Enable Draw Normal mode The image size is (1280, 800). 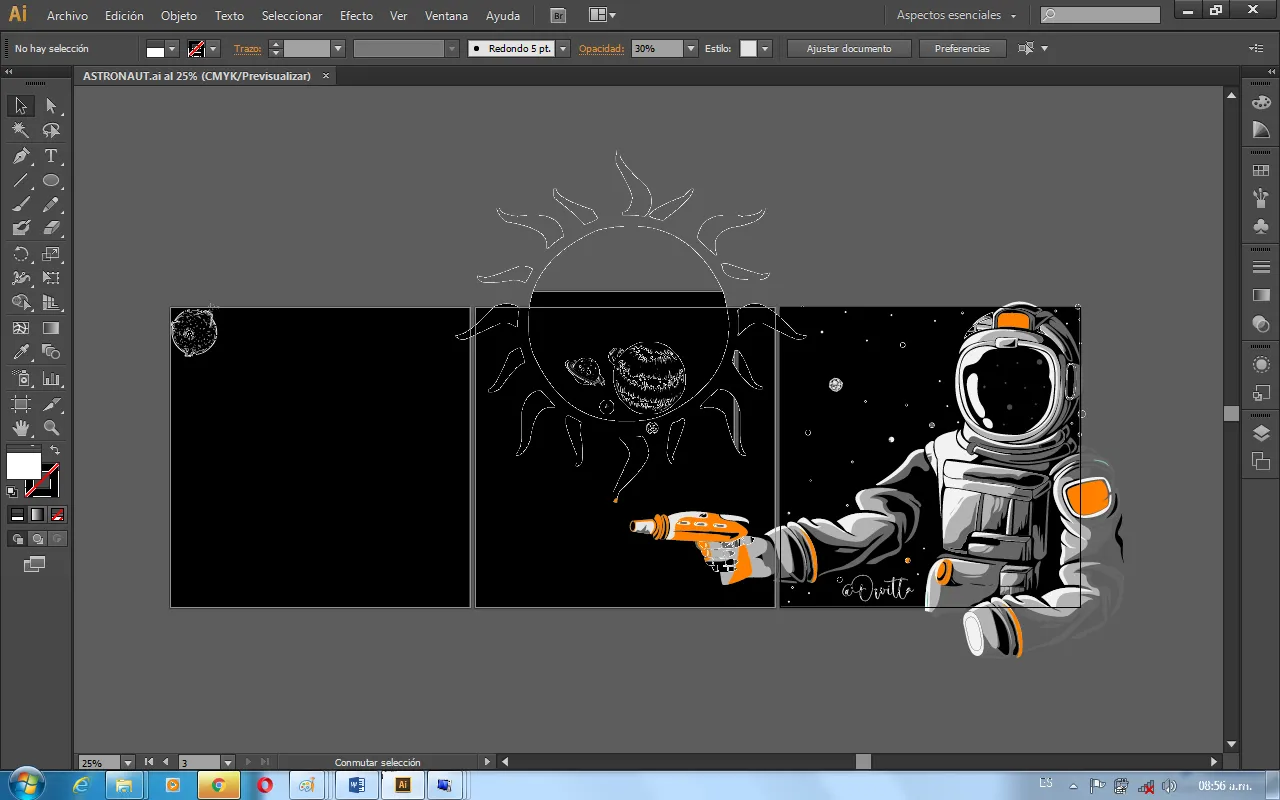click(17, 538)
